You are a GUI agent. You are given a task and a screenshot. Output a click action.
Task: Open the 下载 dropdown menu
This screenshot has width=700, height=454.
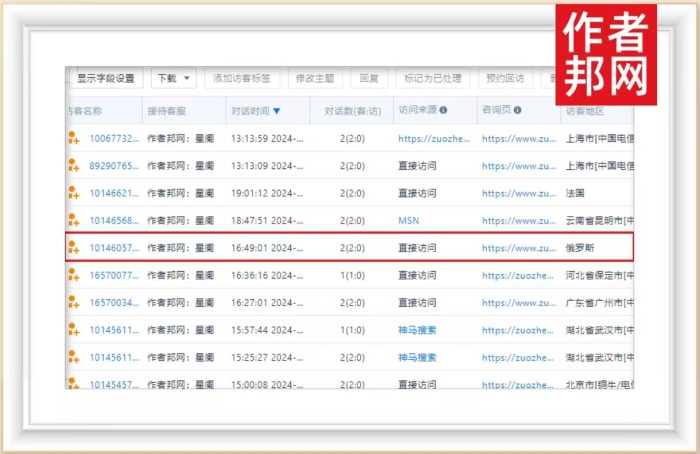click(173, 78)
